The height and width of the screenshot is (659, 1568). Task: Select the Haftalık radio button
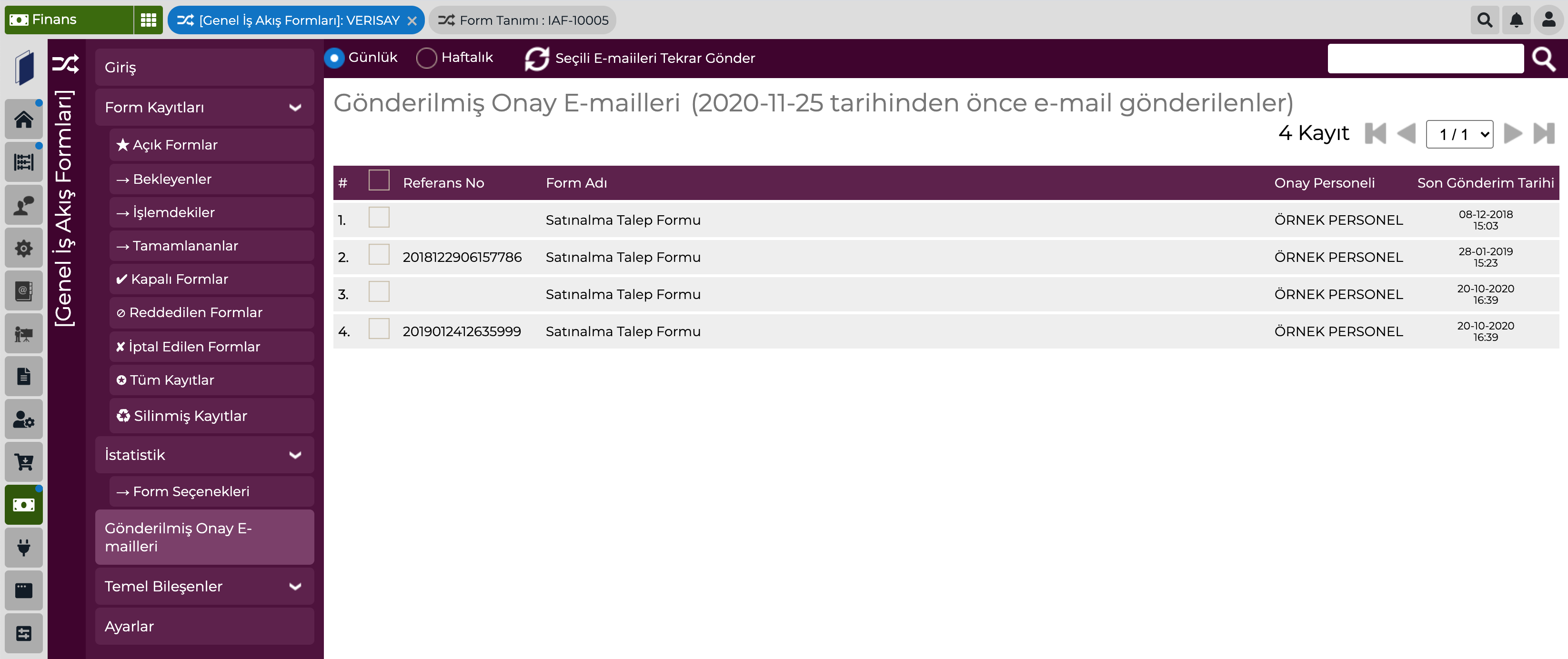coord(426,58)
